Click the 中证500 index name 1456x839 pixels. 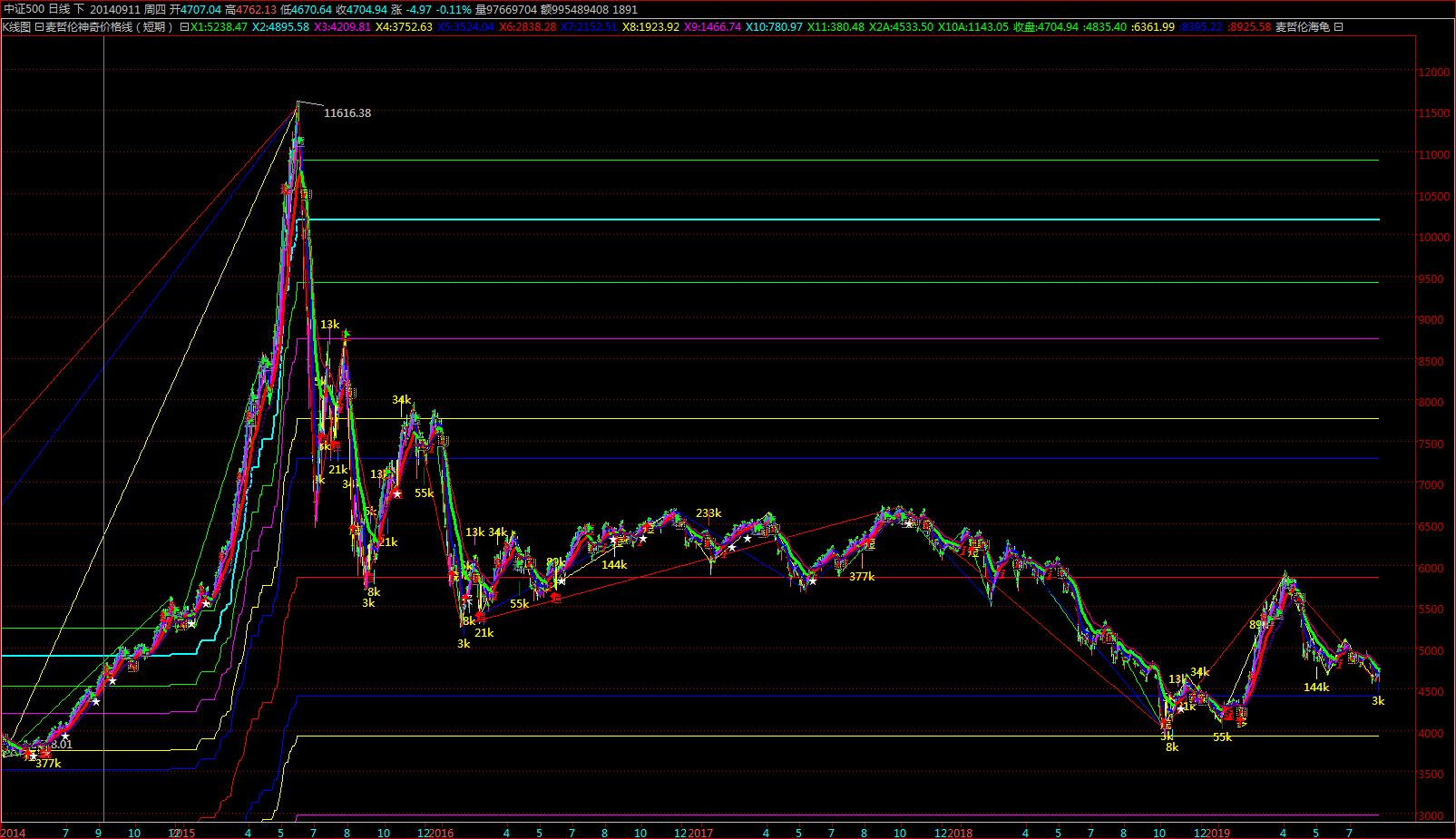click(24, 9)
